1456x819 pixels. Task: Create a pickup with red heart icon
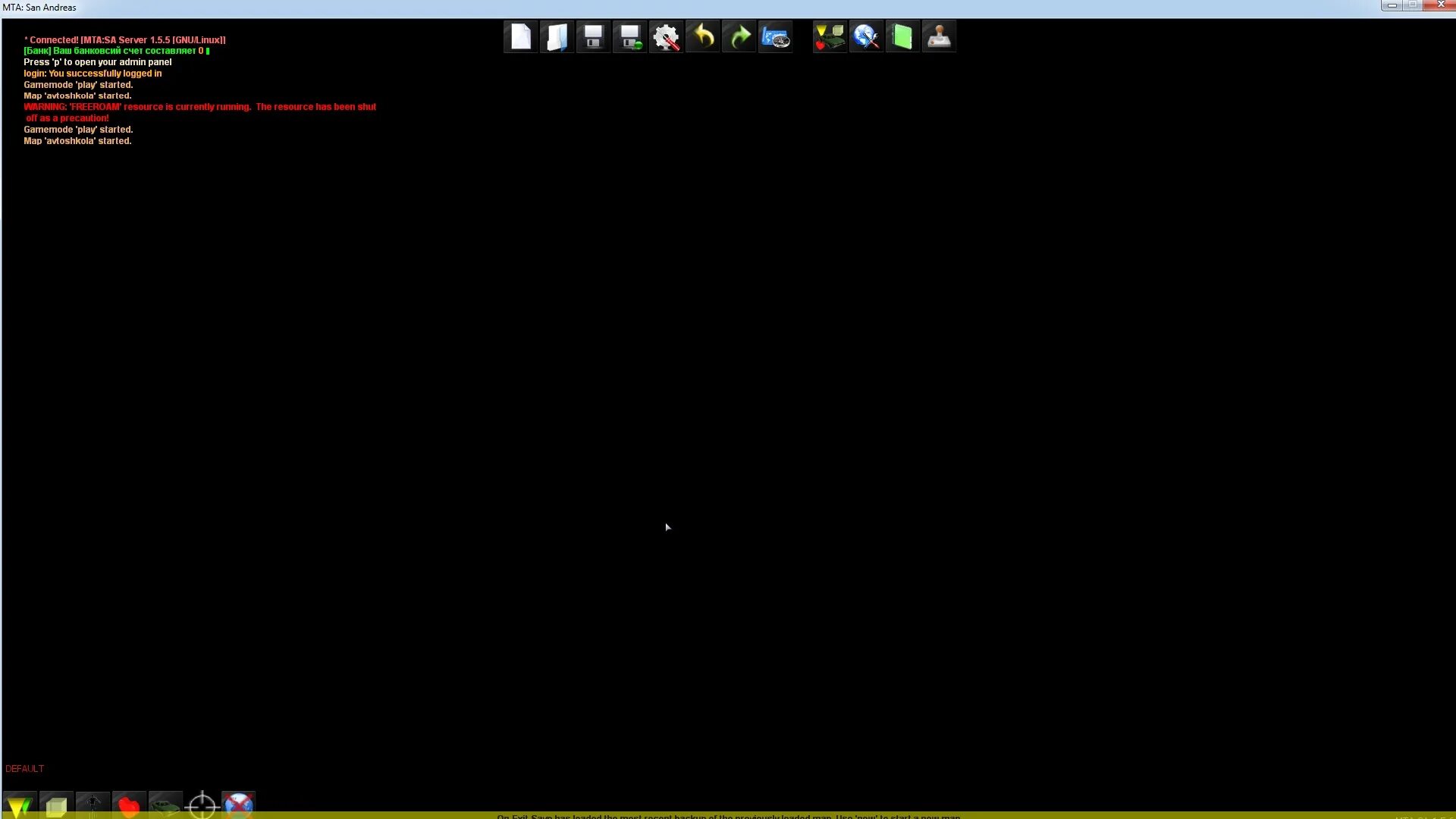(129, 805)
